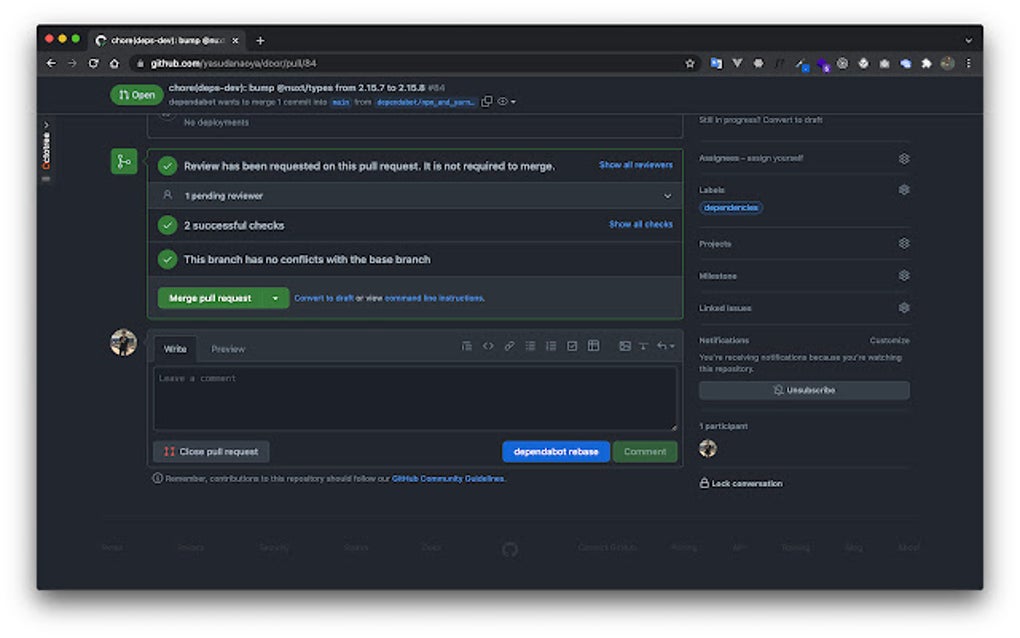The height and width of the screenshot is (638, 1020).
Task: Open command line instructions link
Action: coord(434,299)
